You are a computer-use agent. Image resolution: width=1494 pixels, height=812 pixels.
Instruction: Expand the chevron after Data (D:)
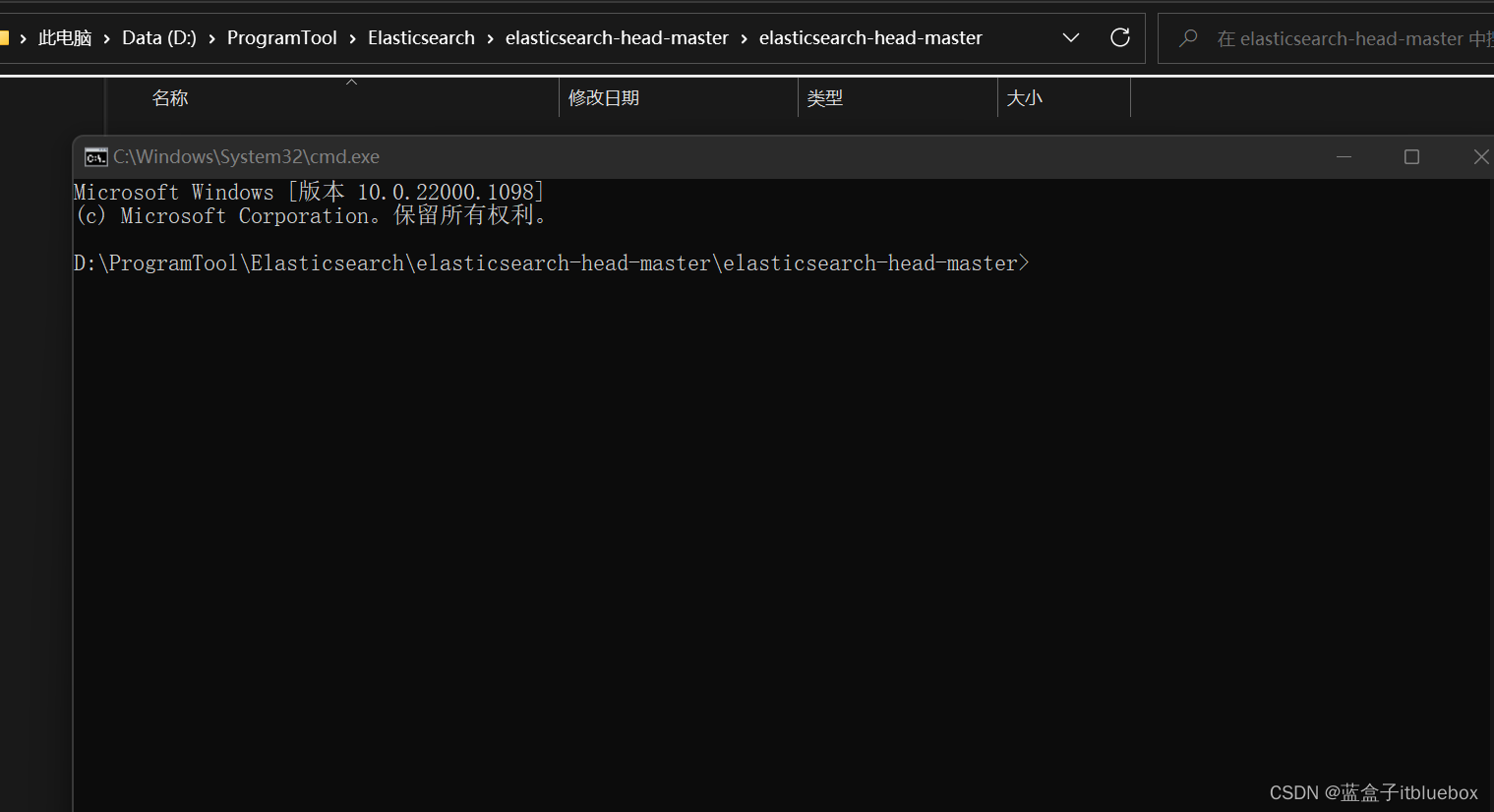point(211,39)
